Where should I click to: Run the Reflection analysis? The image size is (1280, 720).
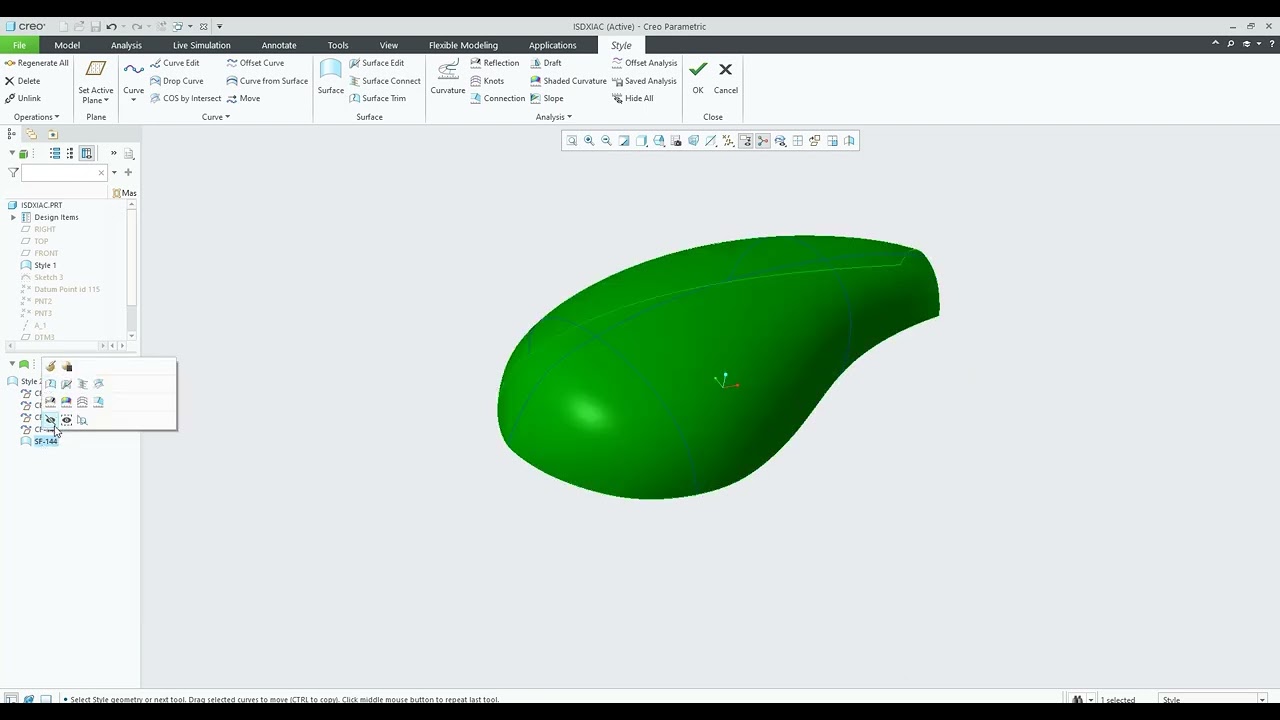coord(495,63)
